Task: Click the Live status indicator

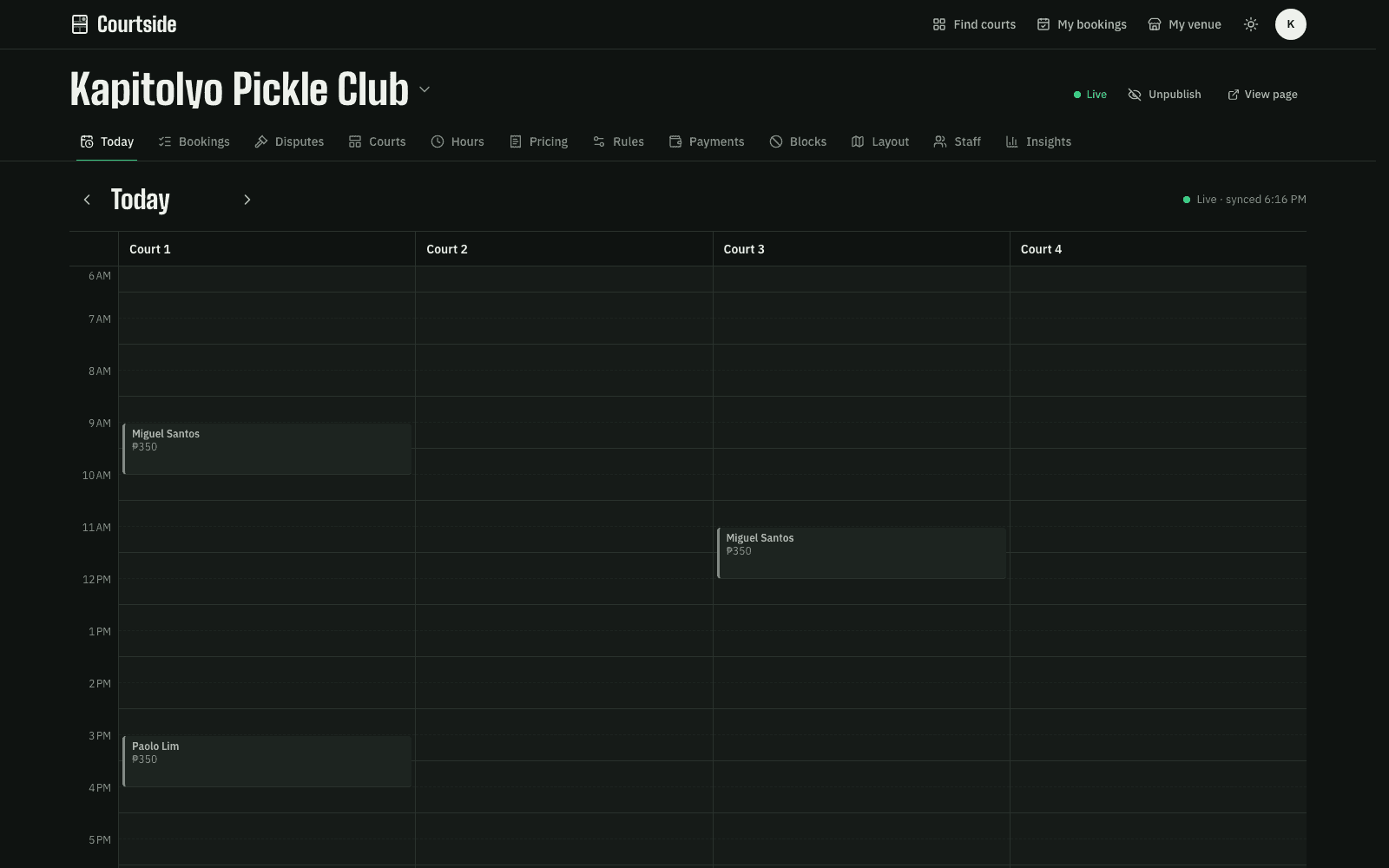Action: click(x=1090, y=95)
